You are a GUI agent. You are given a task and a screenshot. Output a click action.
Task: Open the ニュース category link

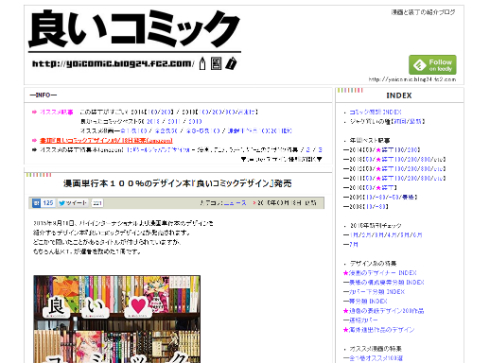[x=235, y=203]
